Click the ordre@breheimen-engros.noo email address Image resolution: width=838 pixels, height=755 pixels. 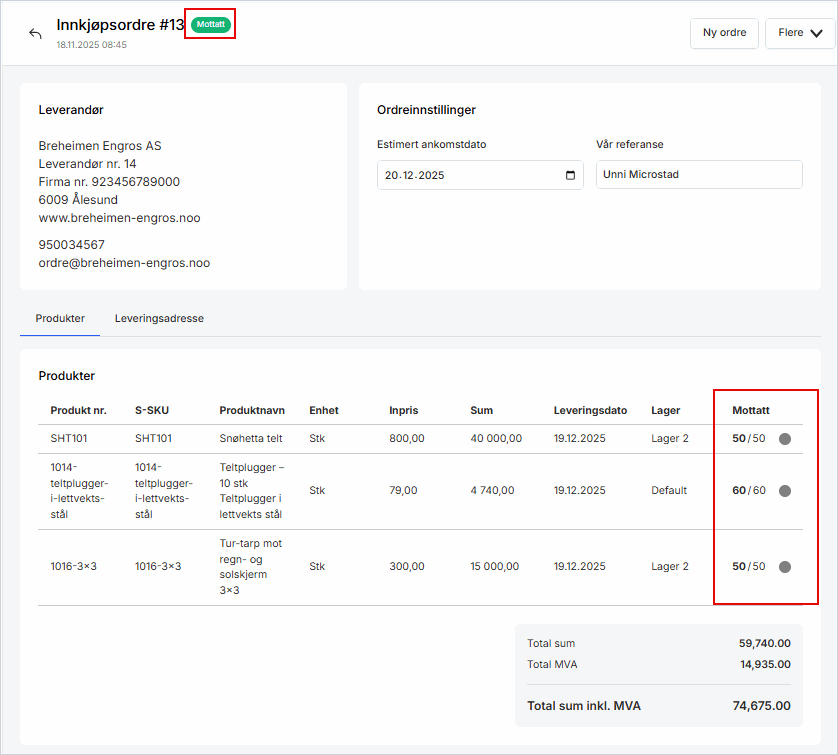pos(124,264)
